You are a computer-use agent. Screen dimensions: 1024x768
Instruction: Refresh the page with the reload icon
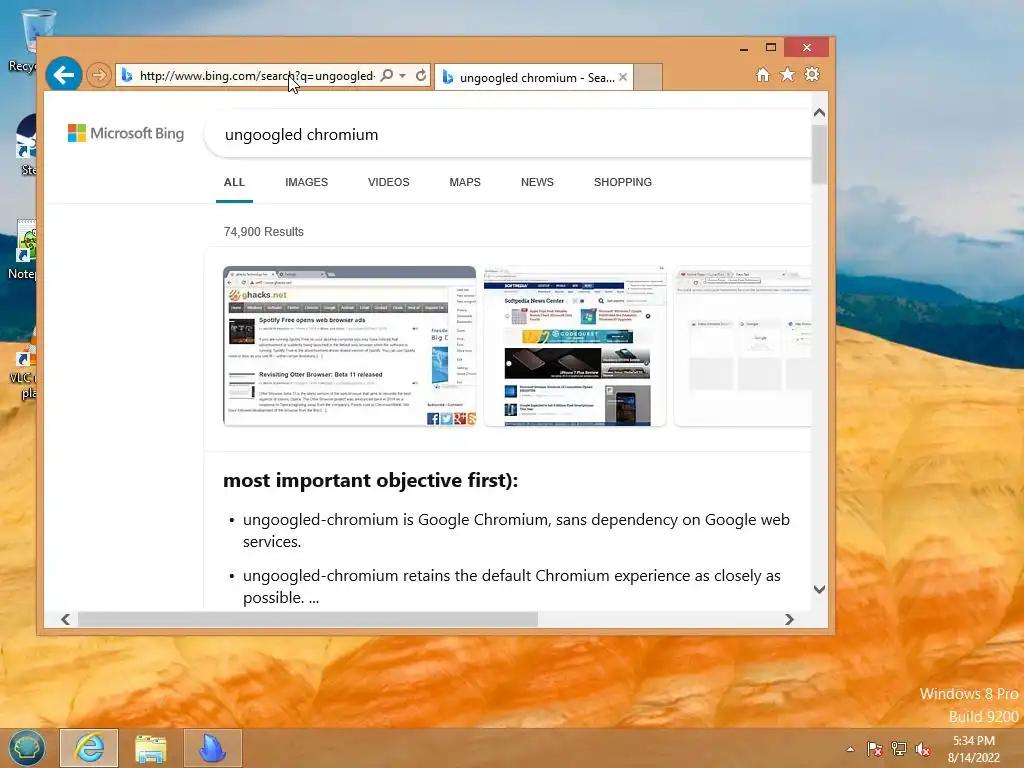(421, 76)
